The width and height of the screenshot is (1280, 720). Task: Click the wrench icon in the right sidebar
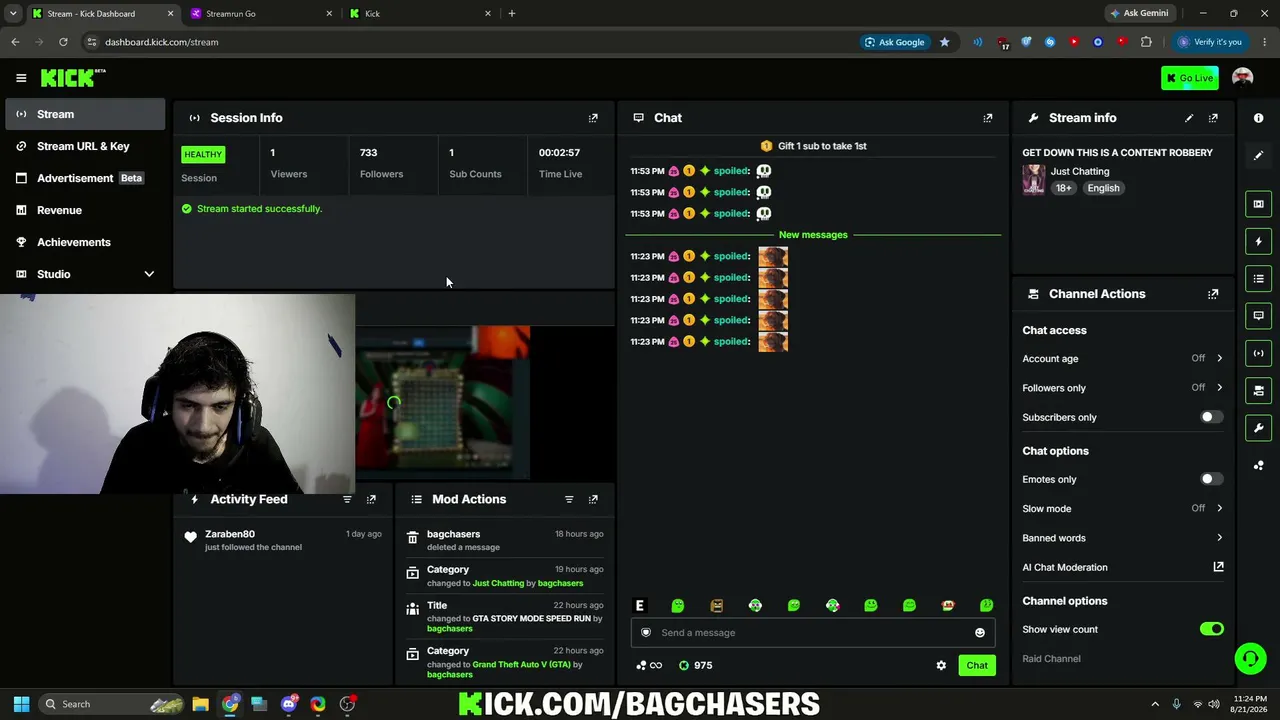point(1259,428)
